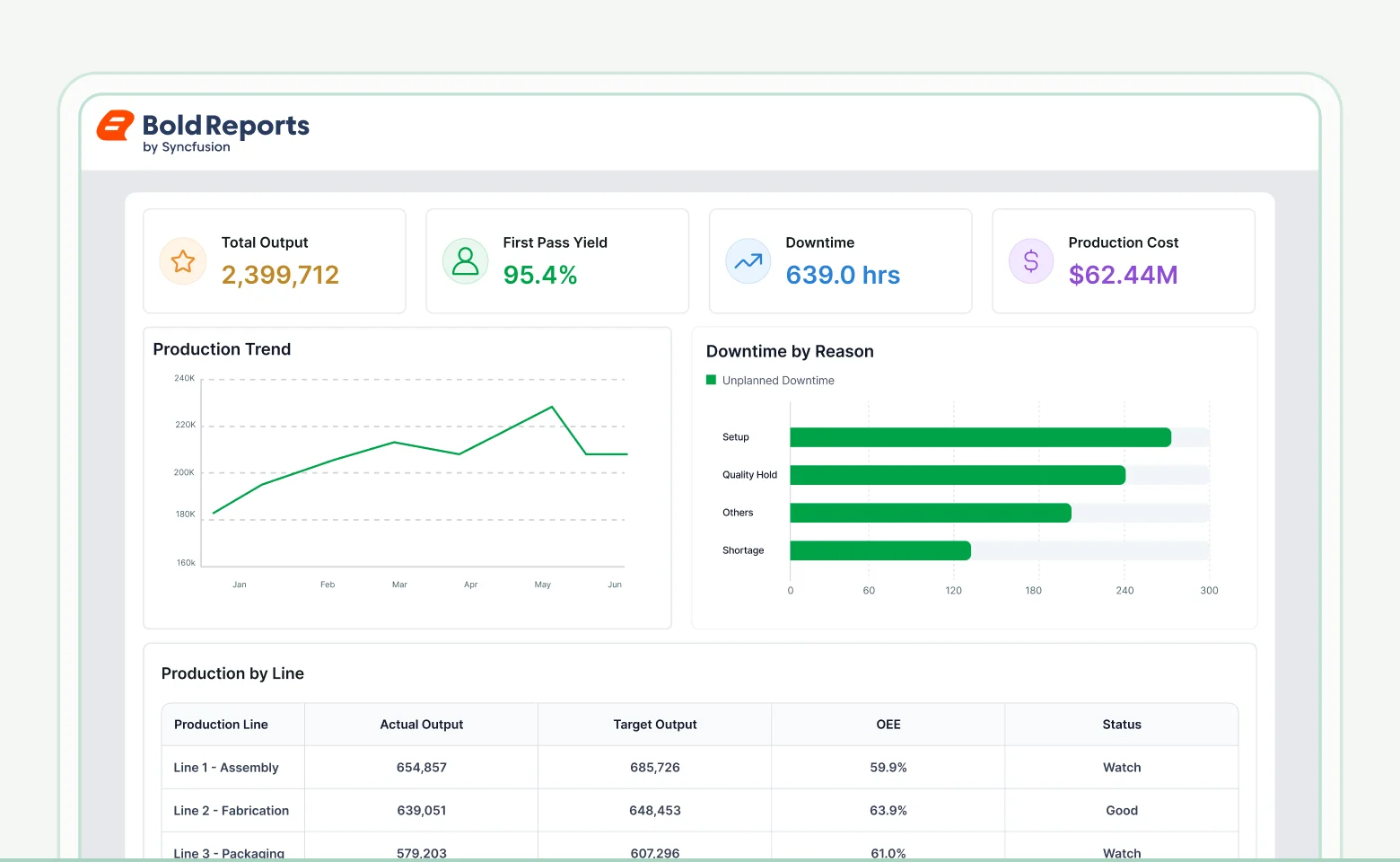Click the OEE column header
Viewport: 1400px width, 862px height.
coord(888,725)
